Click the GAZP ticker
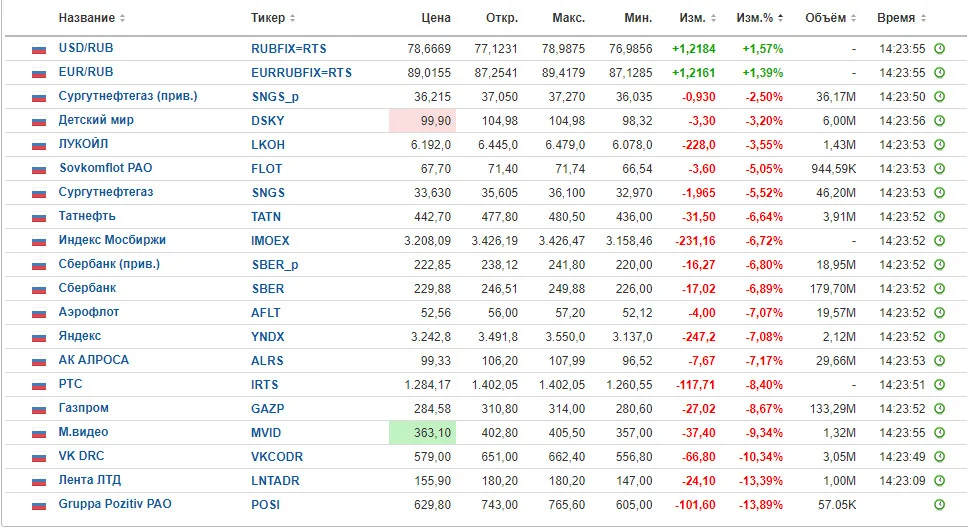This screenshot has width=968, height=530. pyautogui.click(x=267, y=409)
